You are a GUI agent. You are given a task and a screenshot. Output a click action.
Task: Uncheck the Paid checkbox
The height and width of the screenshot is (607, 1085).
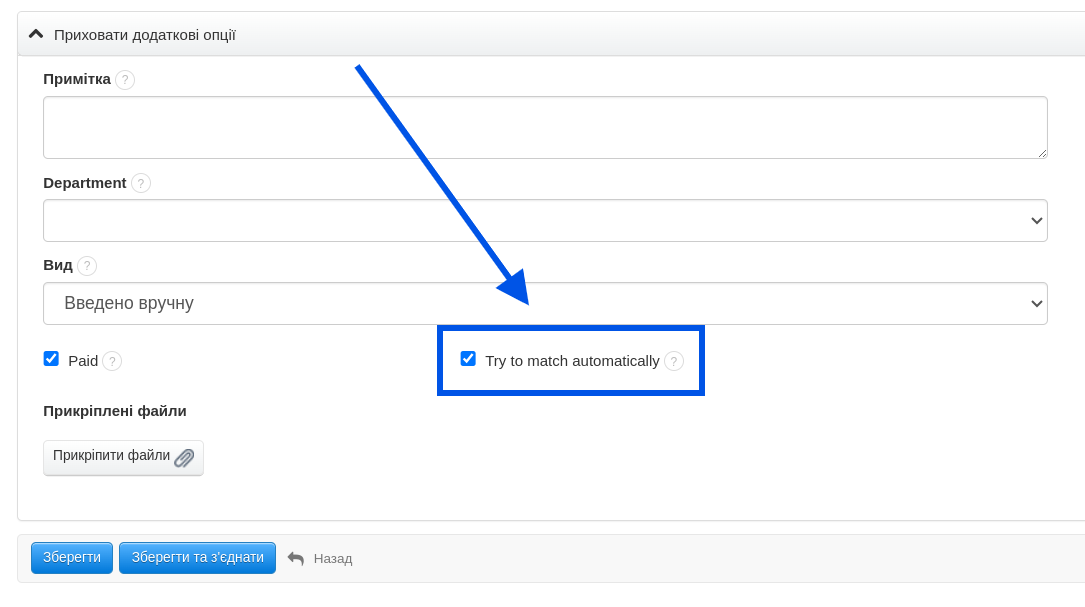click(51, 359)
